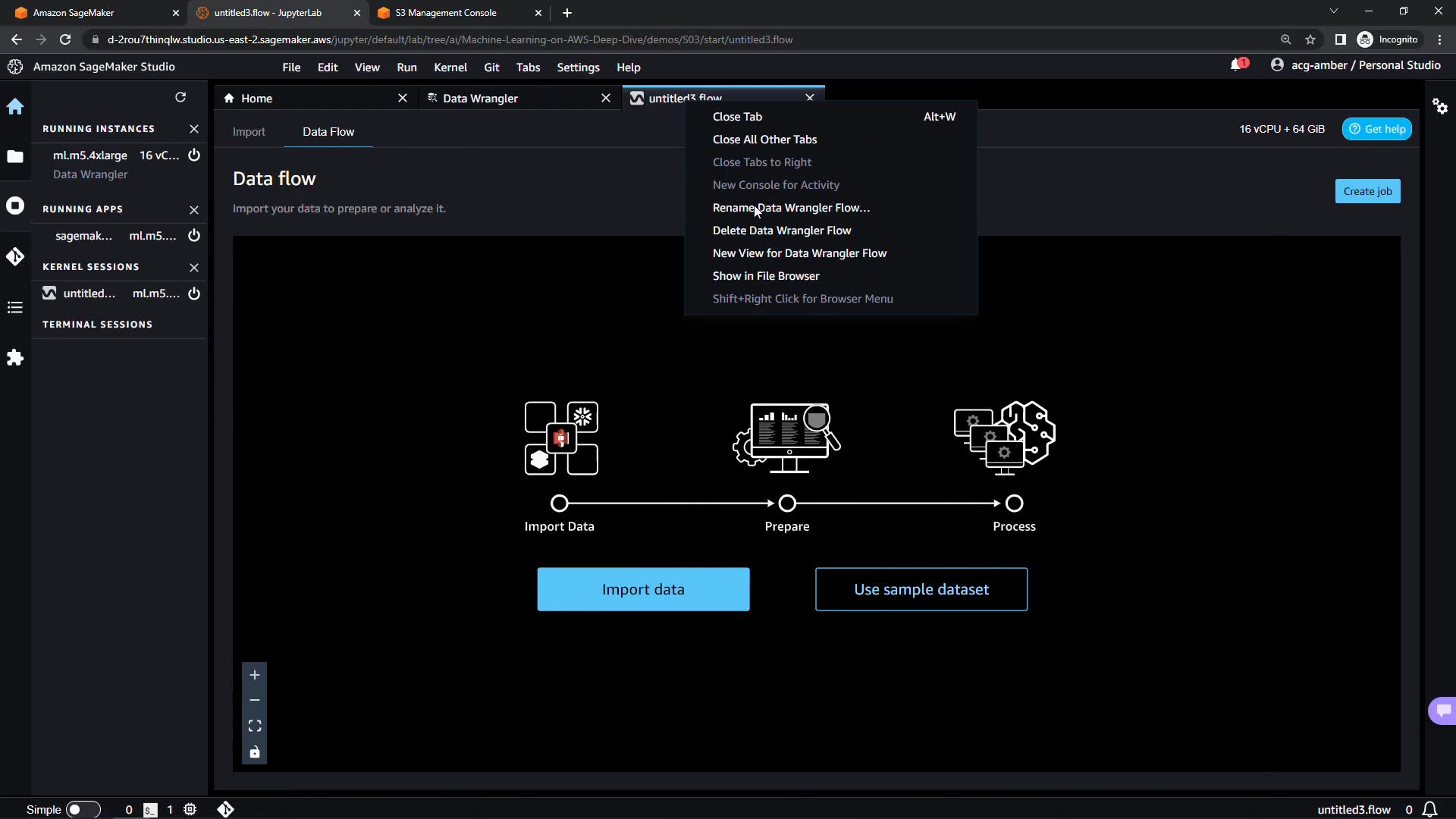Open the Settings menu
This screenshot has width=1456, height=819.
pos(578,67)
